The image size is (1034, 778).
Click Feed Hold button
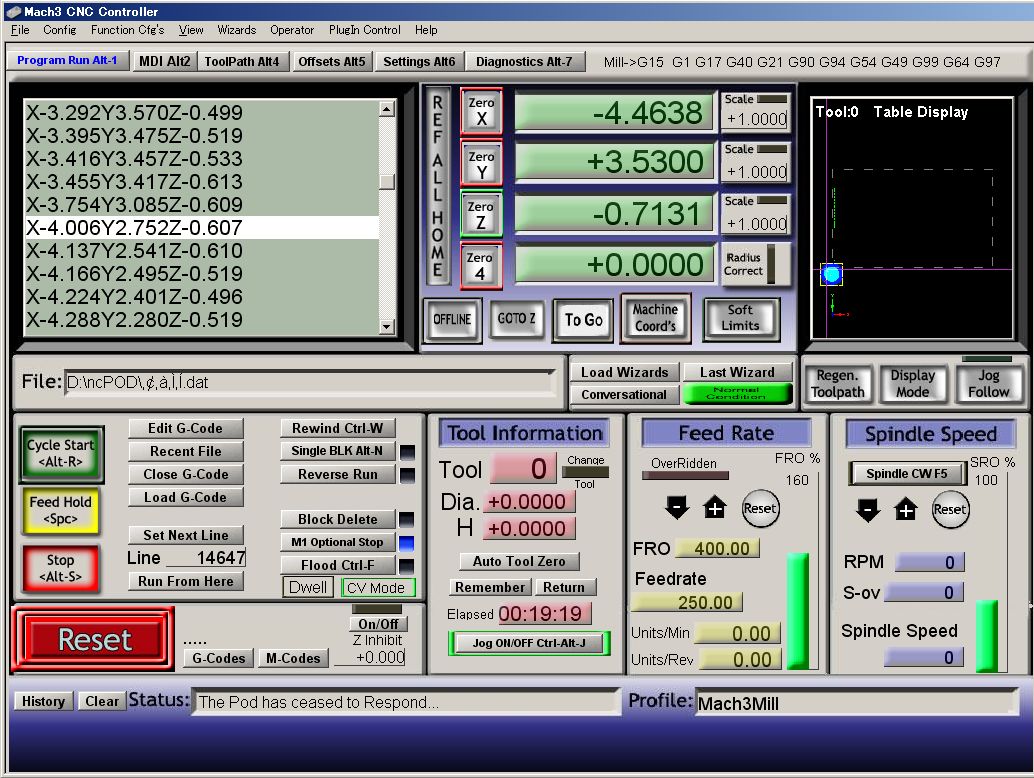(x=61, y=510)
